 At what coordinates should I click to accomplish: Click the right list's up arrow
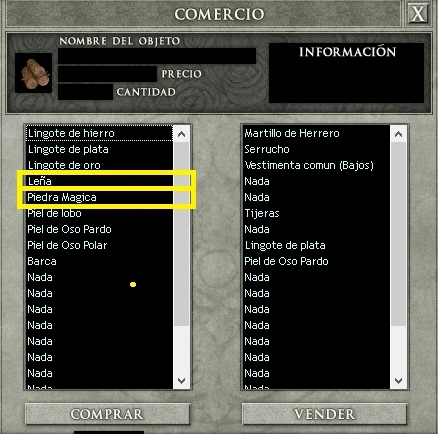[x=398, y=134]
